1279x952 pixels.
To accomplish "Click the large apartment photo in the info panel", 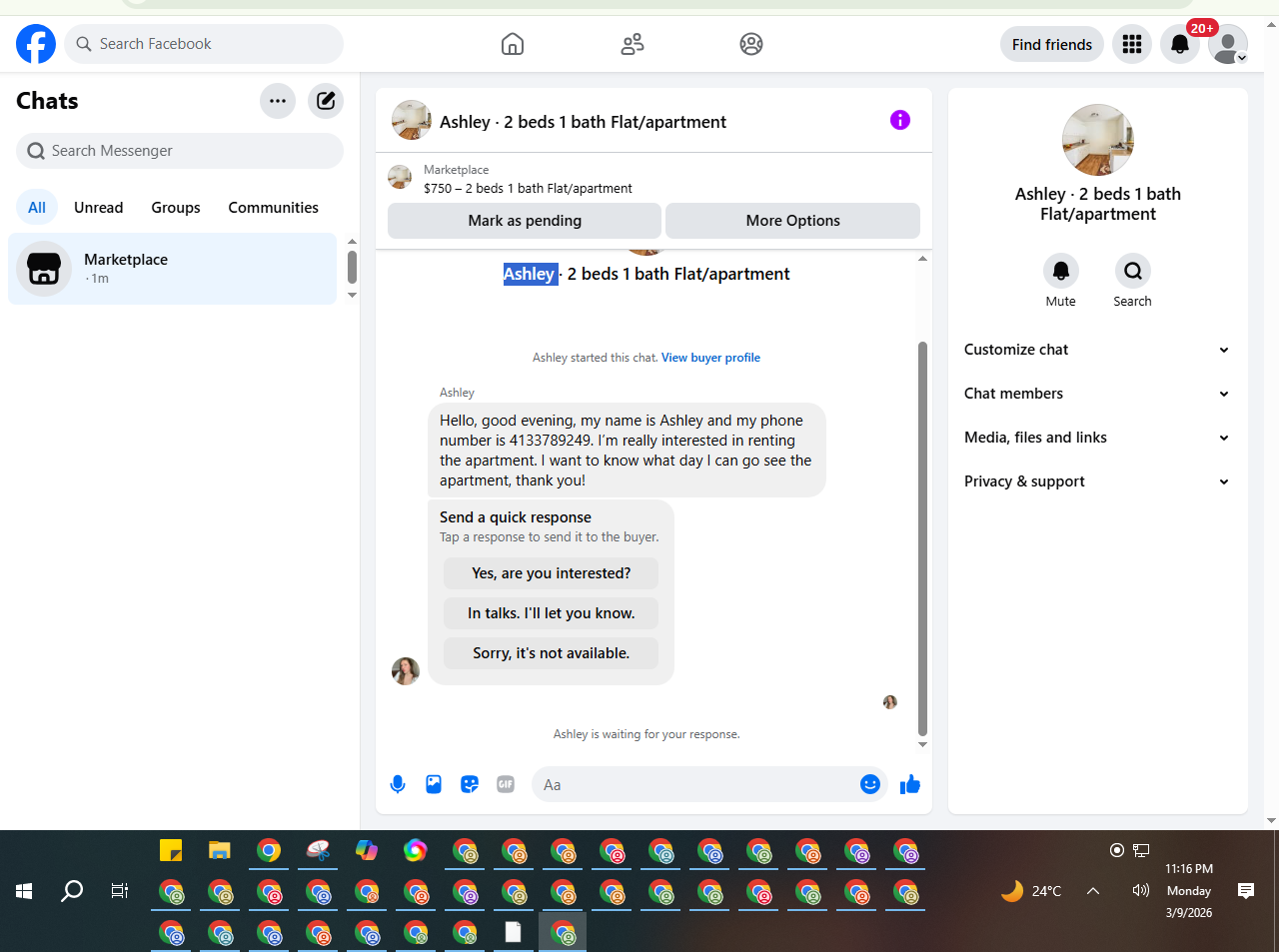I will click(x=1098, y=140).
